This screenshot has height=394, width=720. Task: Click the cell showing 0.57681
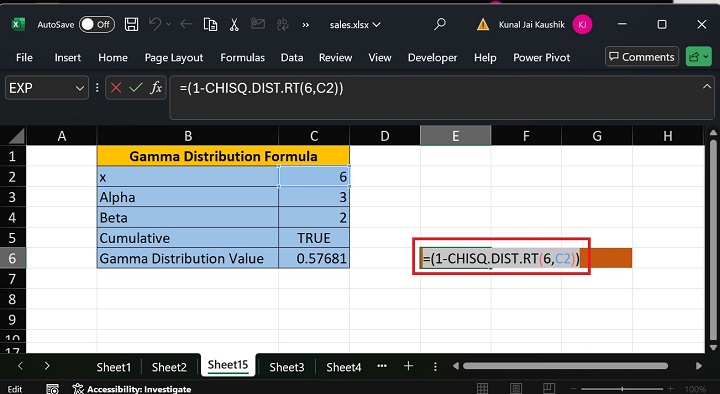[314, 258]
